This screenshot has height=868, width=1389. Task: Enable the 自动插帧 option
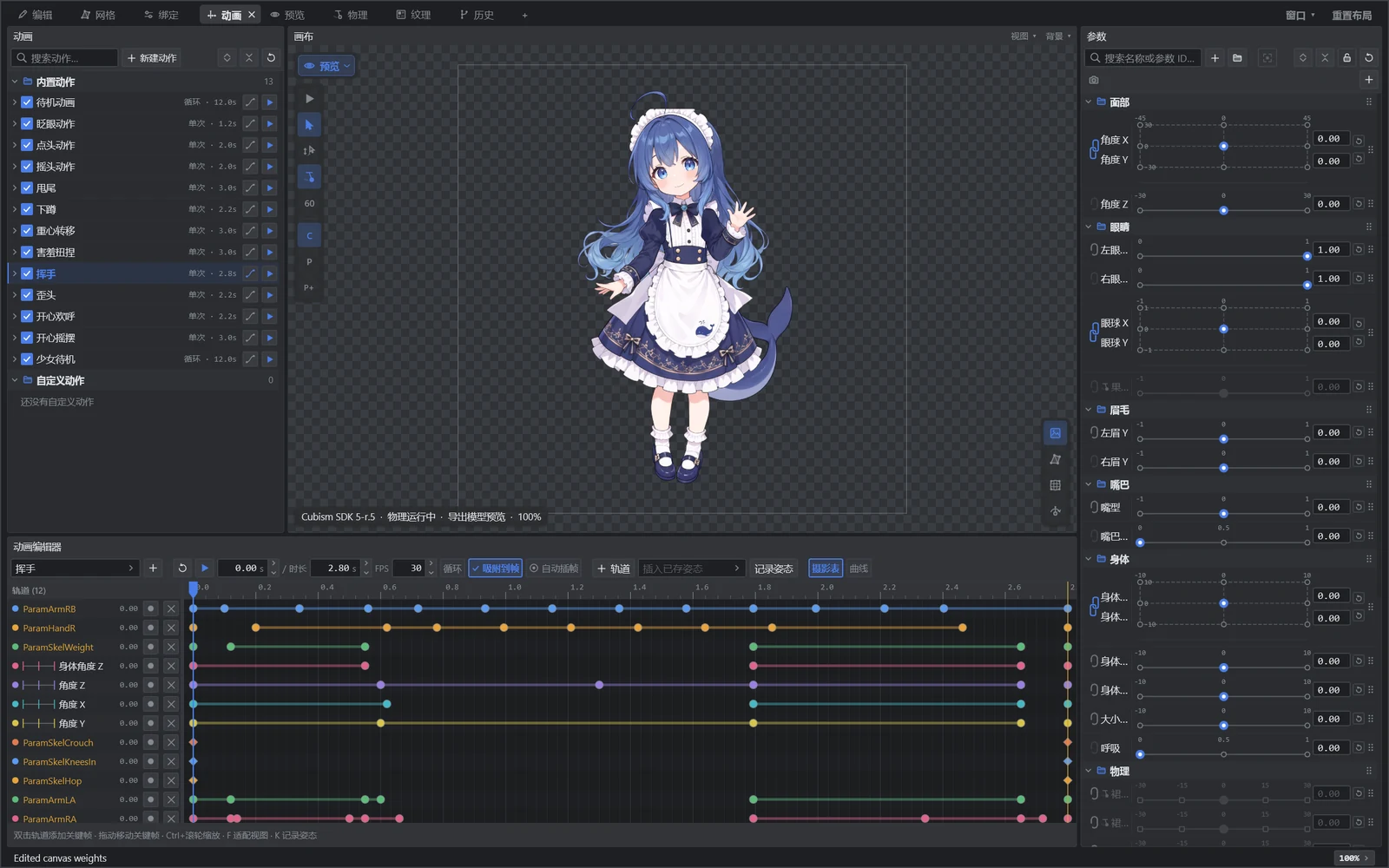pyautogui.click(x=554, y=568)
